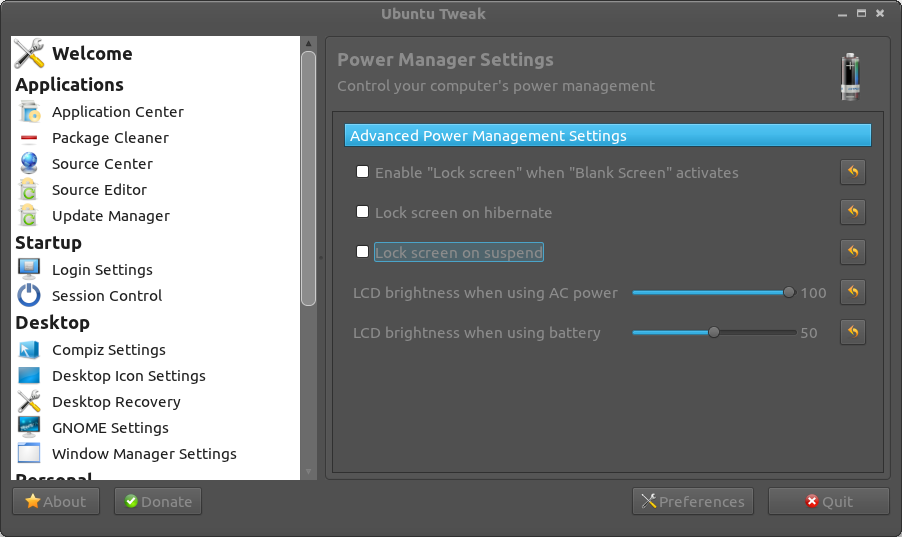Click the Desktop category heading
Viewport: 902px width, 537px height.
pos(52,323)
